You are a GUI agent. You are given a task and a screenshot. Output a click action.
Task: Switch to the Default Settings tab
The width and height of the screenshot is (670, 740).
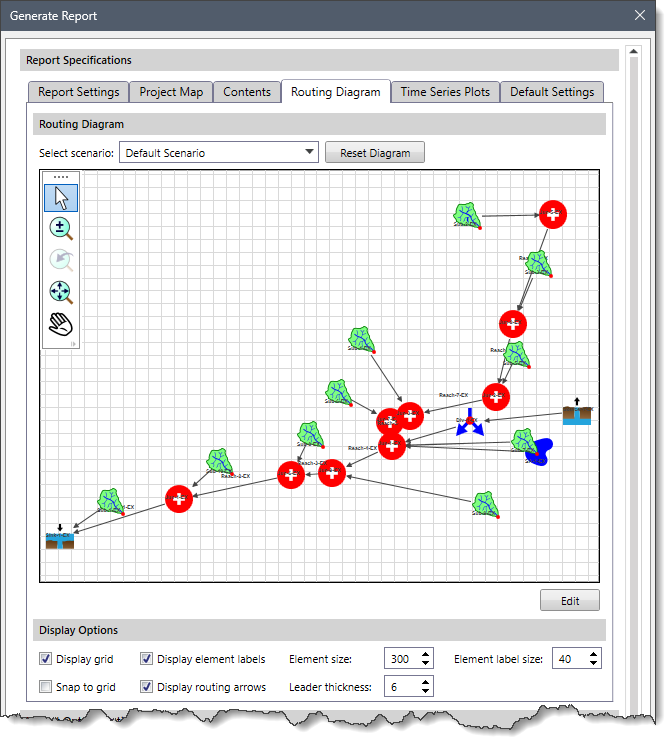coord(552,92)
